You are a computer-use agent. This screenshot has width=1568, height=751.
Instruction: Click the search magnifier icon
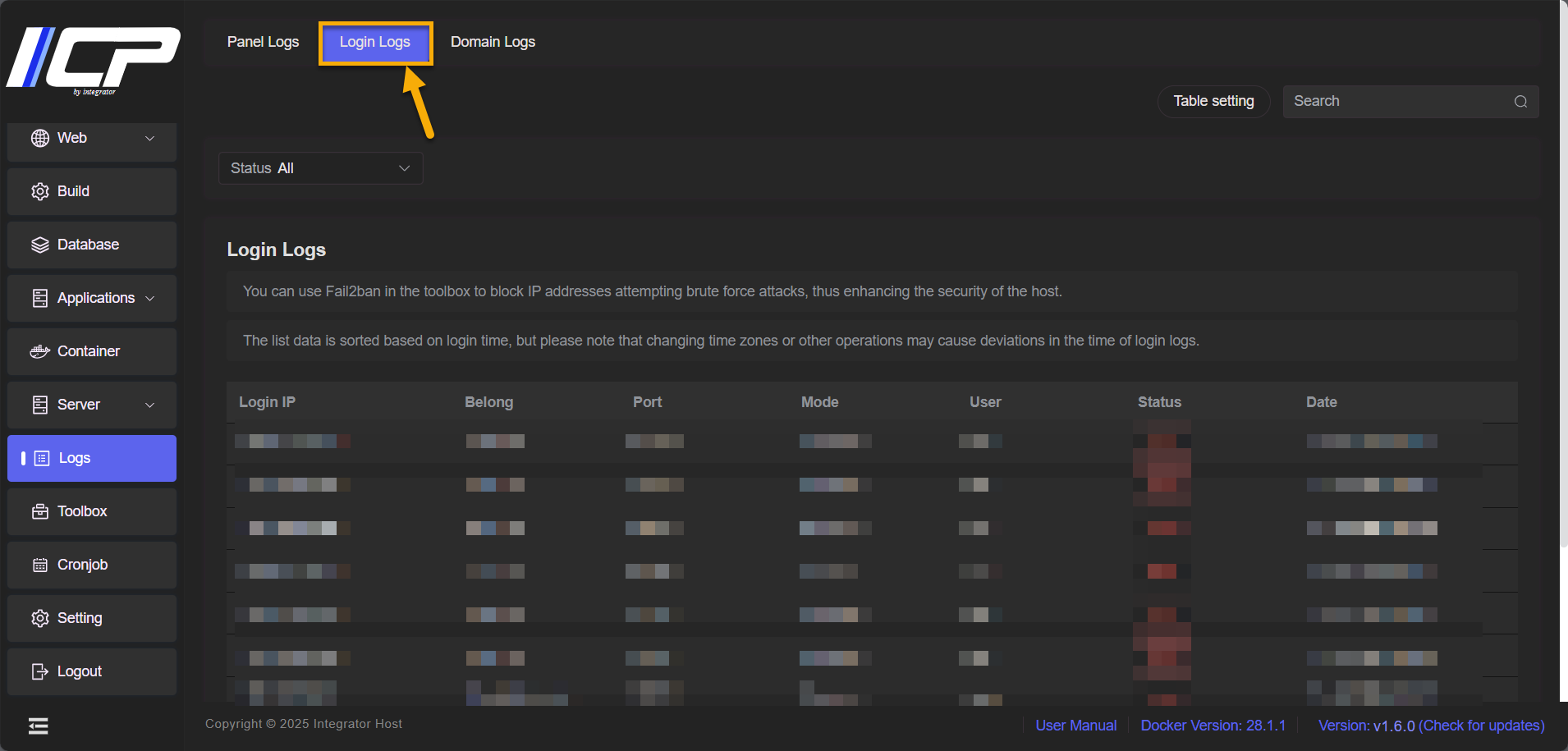[1520, 102]
